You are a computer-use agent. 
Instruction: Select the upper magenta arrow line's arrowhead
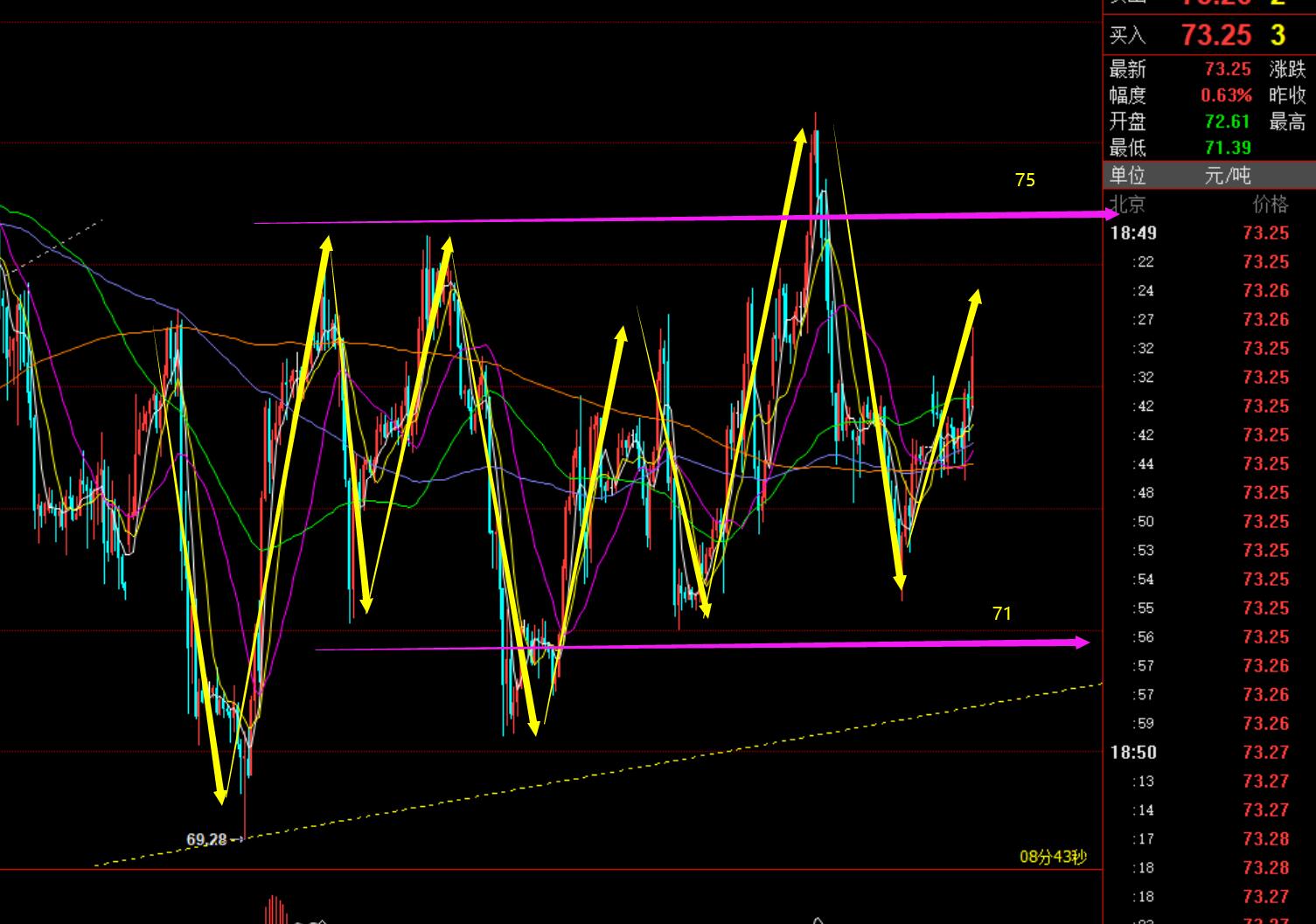click(x=1111, y=213)
